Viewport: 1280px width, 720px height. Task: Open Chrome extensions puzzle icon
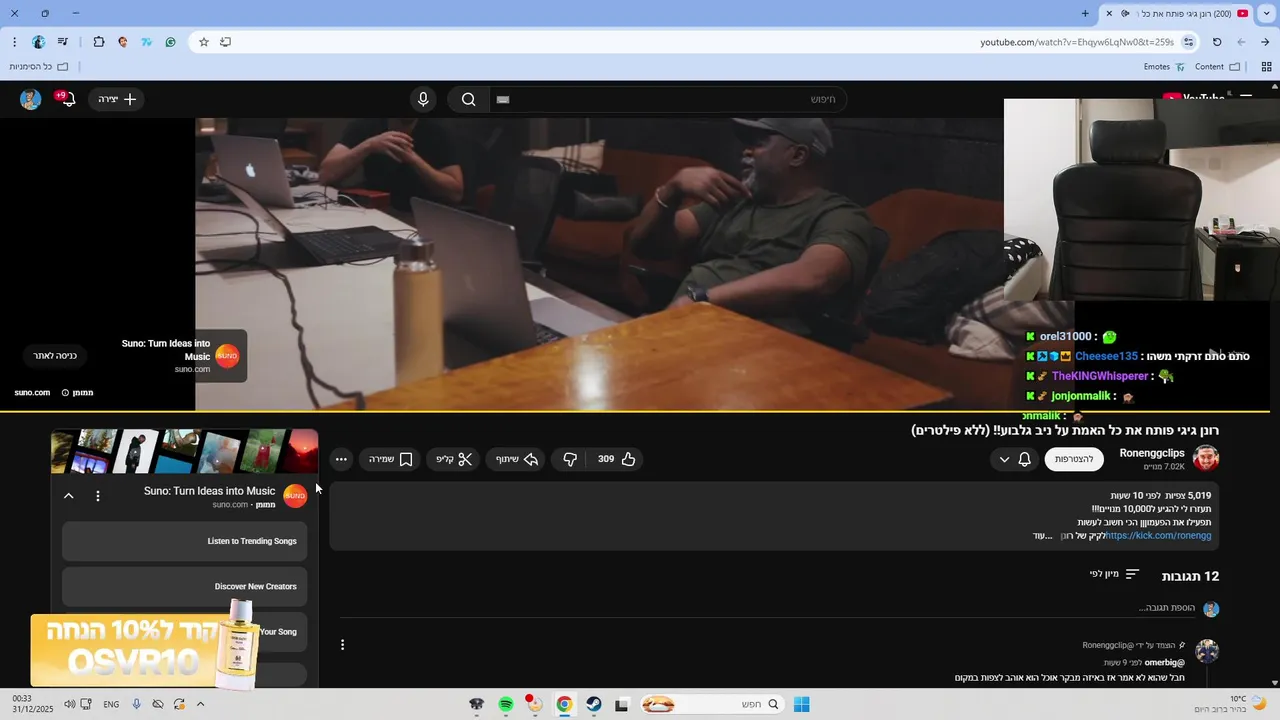99,42
